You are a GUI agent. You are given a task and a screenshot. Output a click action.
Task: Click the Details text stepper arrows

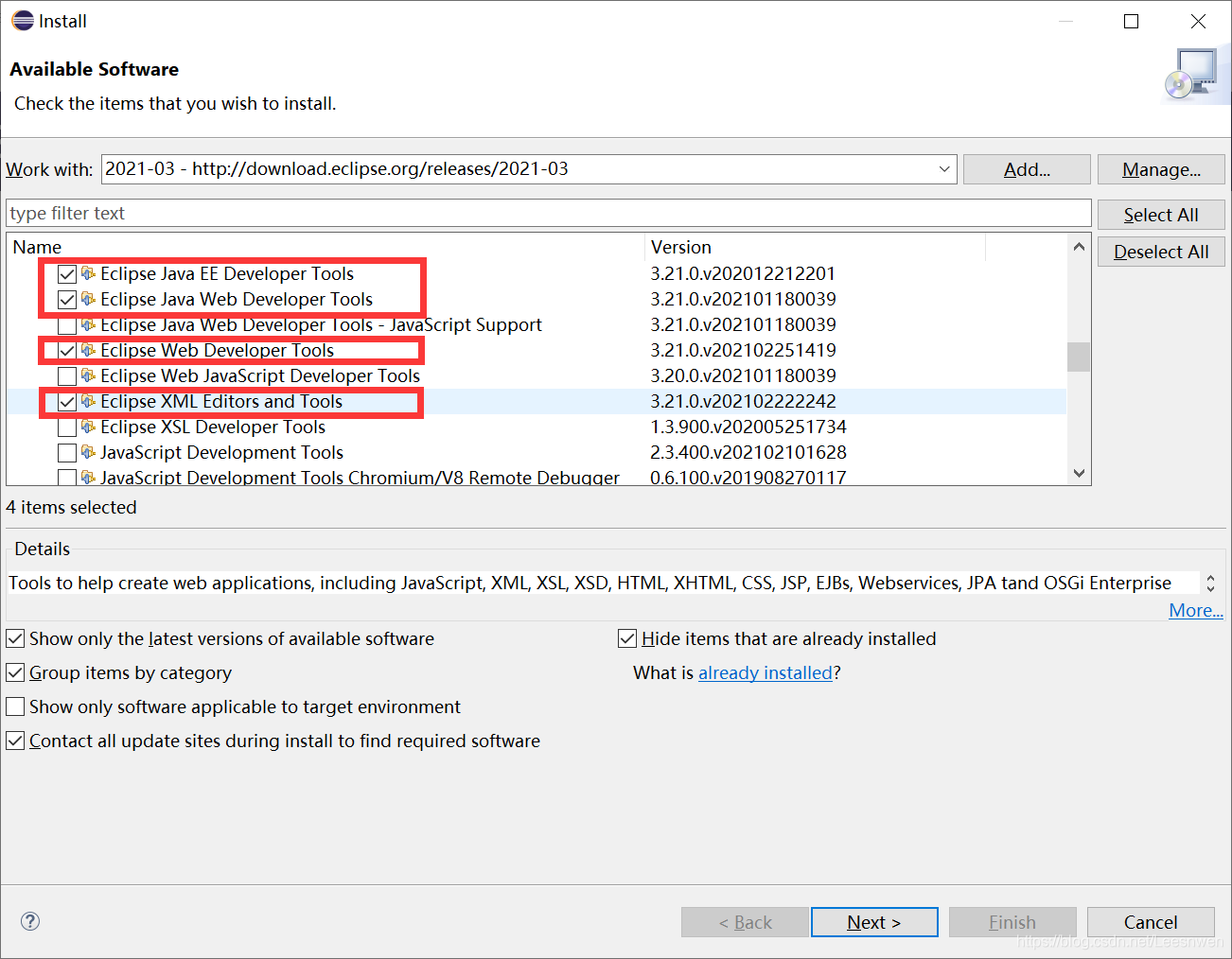click(x=1210, y=583)
